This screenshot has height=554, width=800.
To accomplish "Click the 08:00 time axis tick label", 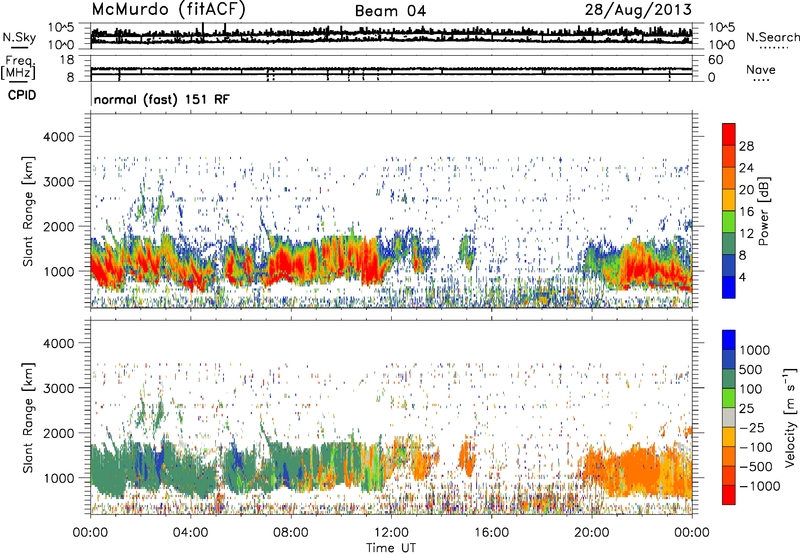I will 291,533.
